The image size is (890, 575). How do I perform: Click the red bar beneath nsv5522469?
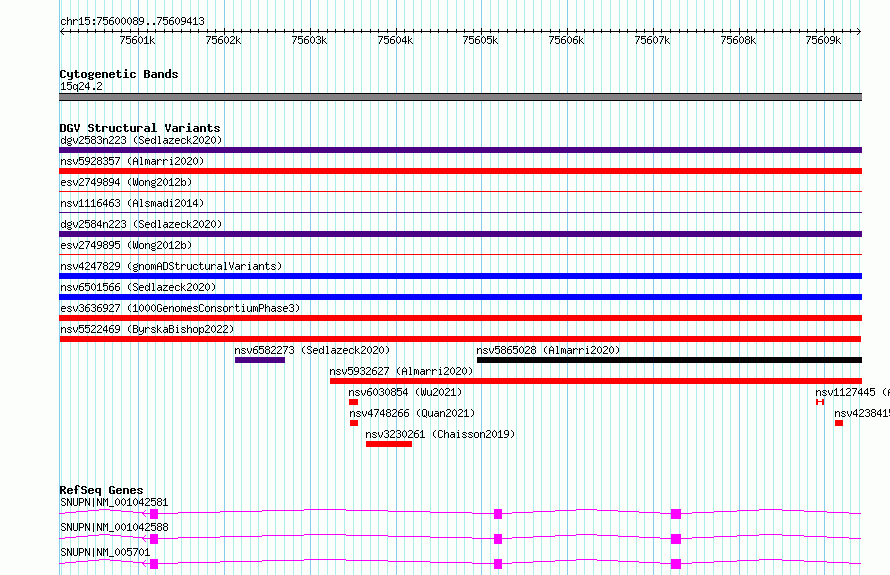pos(460,339)
